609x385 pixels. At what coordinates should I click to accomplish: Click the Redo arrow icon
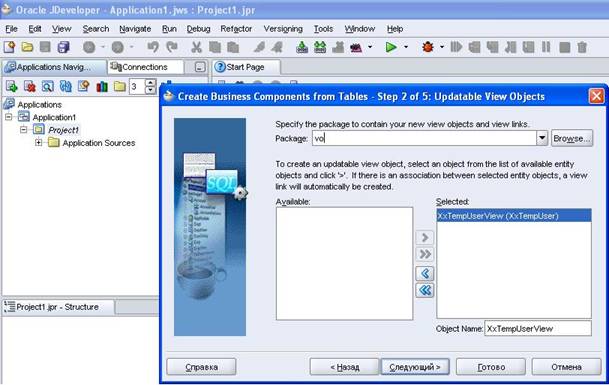coord(171,47)
